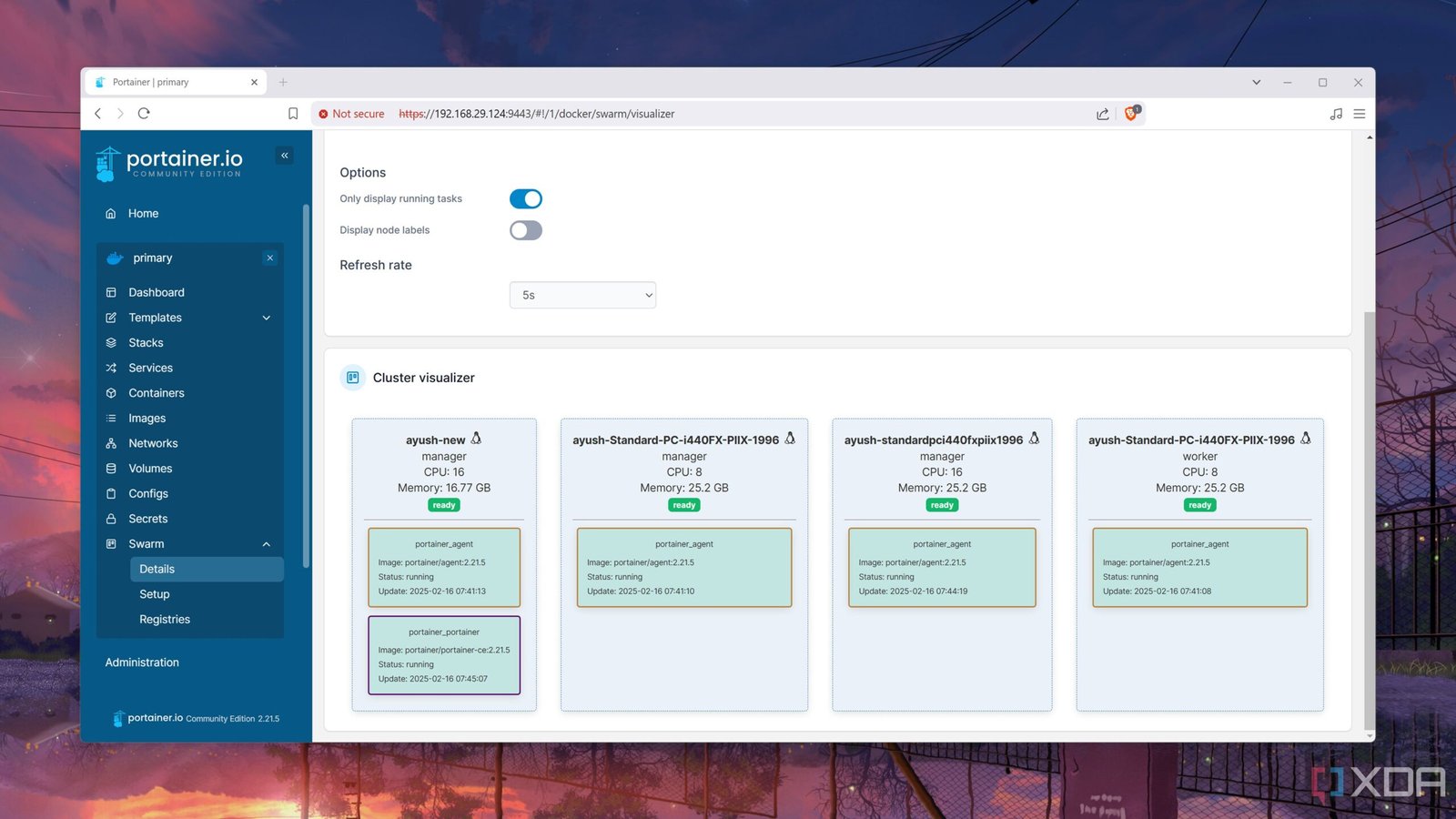Open the Registries page under Swarm
Screen dimensions: 1456x819
pyautogui.click(x=164, y=619)
